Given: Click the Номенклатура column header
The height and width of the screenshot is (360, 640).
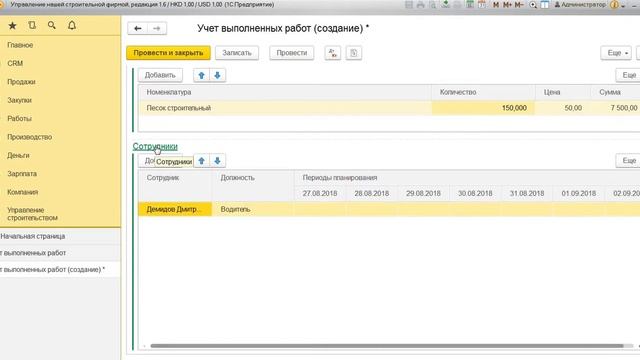Looking at the screenshot, I should [285, 92].
